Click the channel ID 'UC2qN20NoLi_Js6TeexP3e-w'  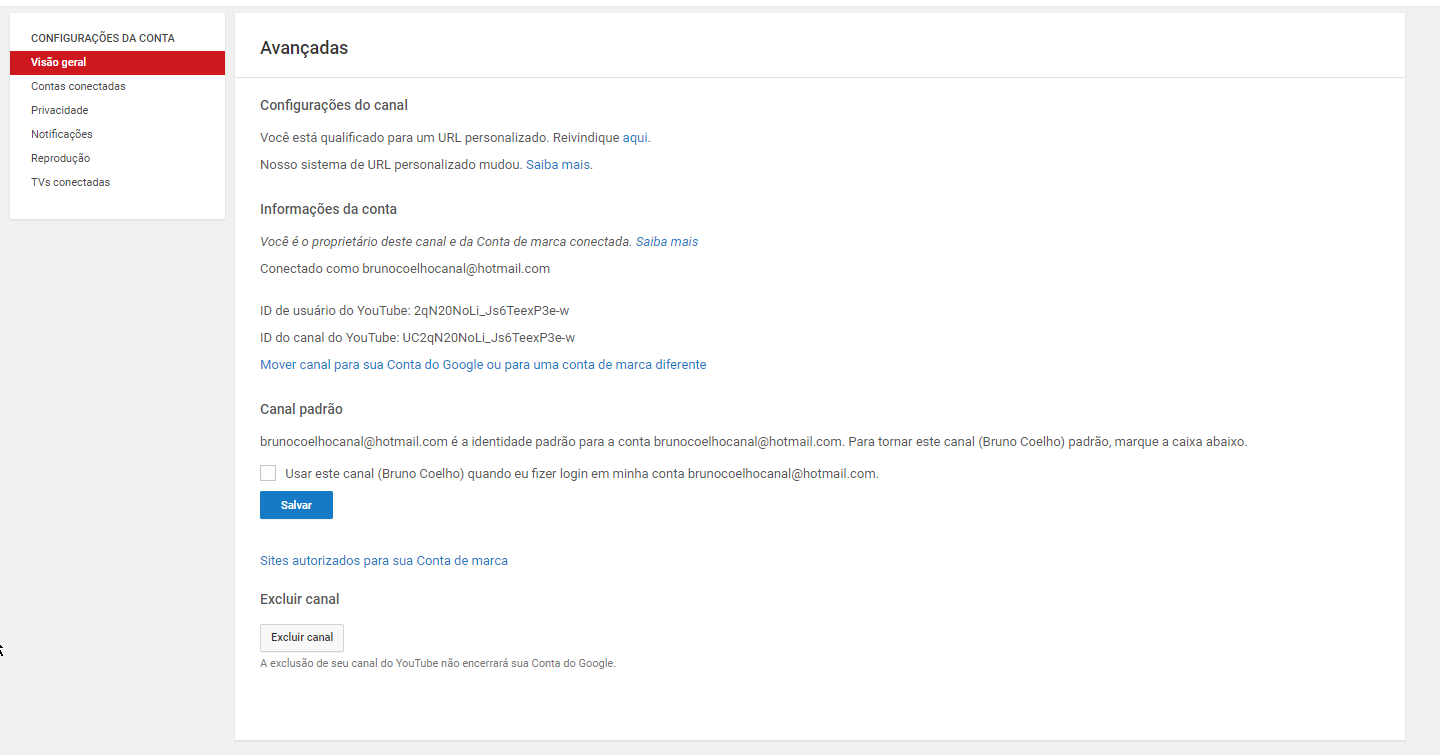(x=488, y=338)
